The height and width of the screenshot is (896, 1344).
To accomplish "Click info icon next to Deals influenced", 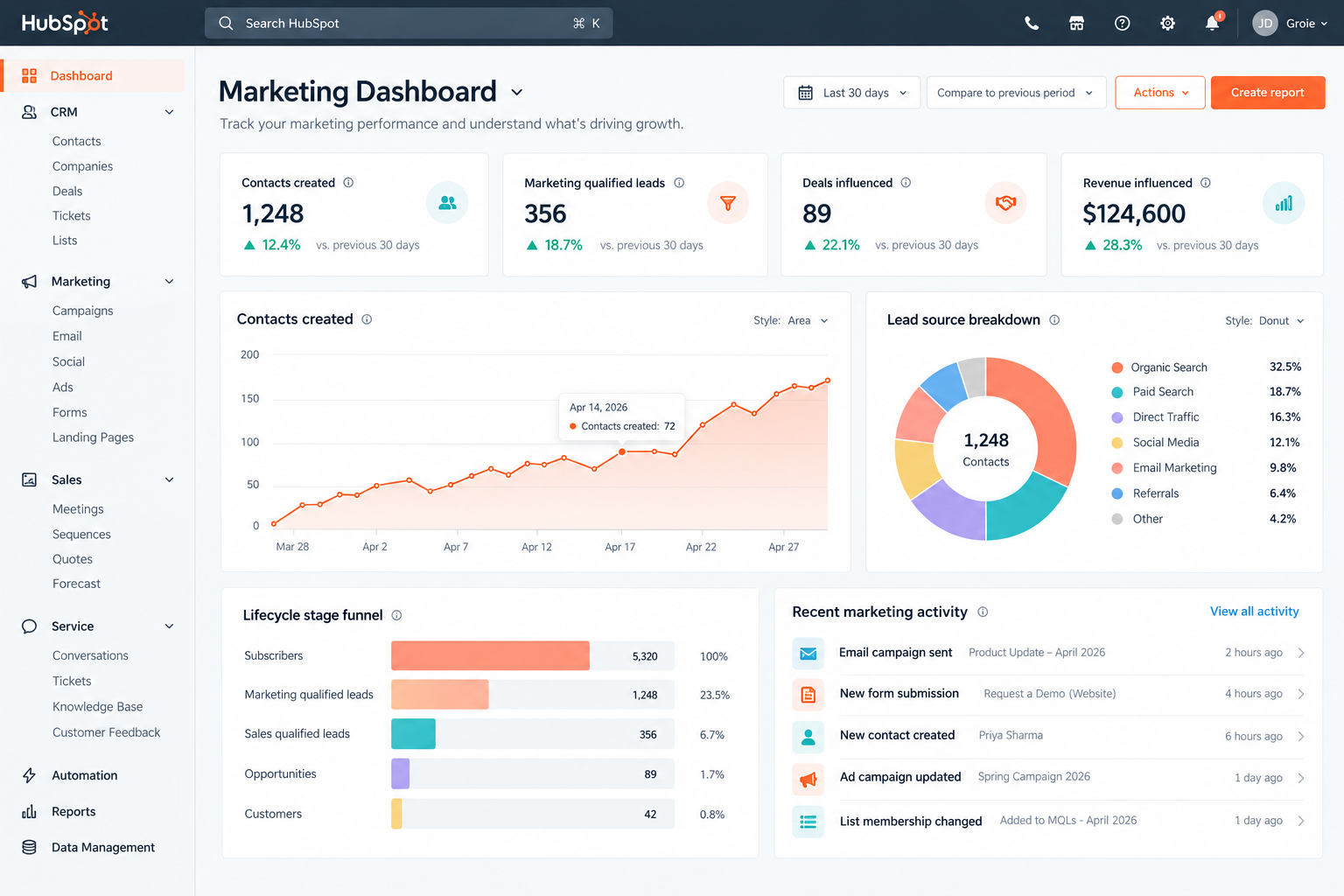I will point(906,183).
